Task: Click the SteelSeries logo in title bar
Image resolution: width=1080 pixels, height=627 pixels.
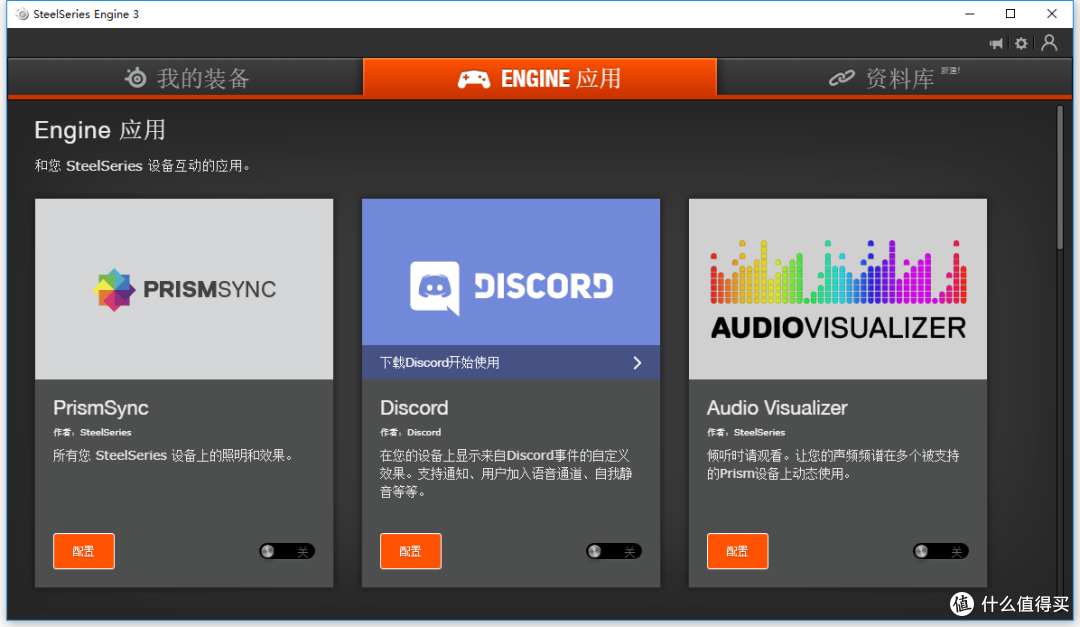Action: pyautogui.click(x=22, y=14)
